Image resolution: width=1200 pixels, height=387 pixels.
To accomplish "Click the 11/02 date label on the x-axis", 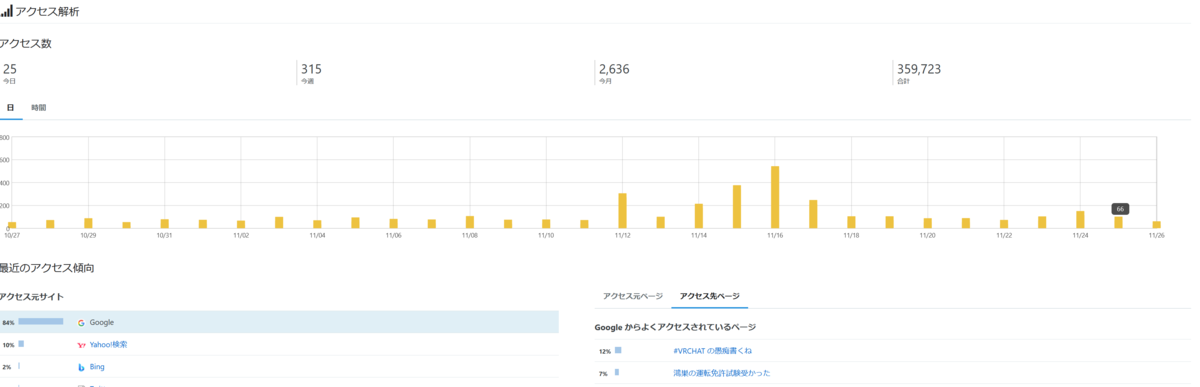I will (x=241, y=236).
